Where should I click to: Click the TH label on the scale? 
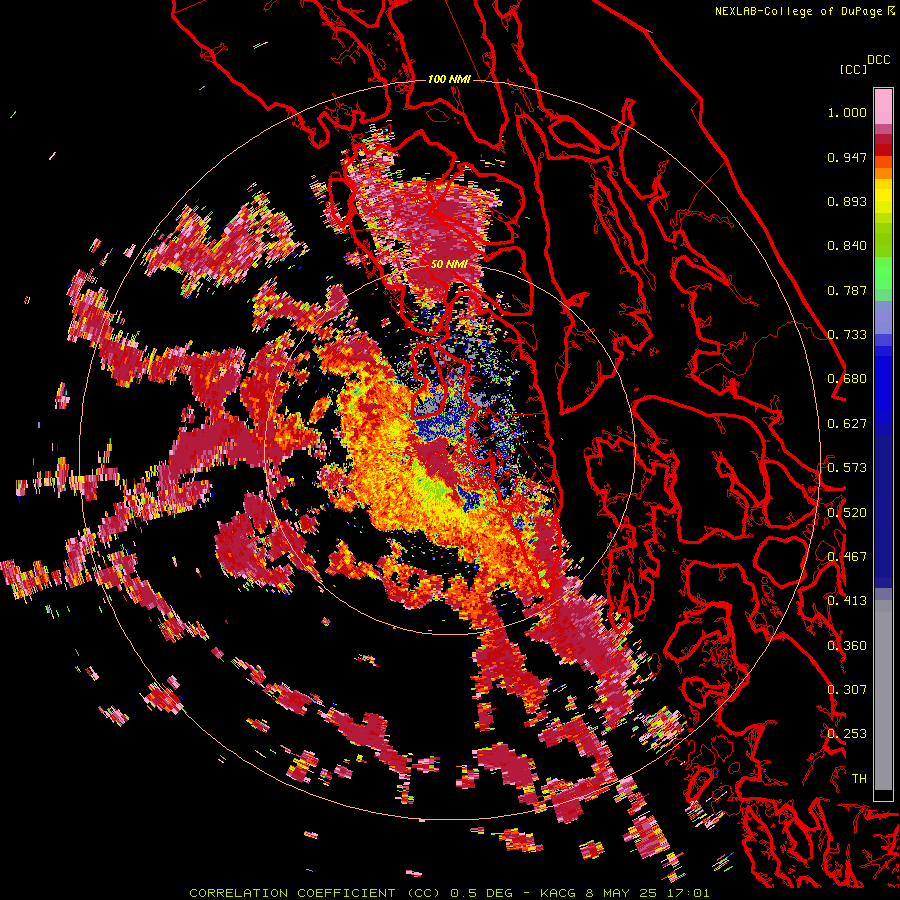pos(859,779)
